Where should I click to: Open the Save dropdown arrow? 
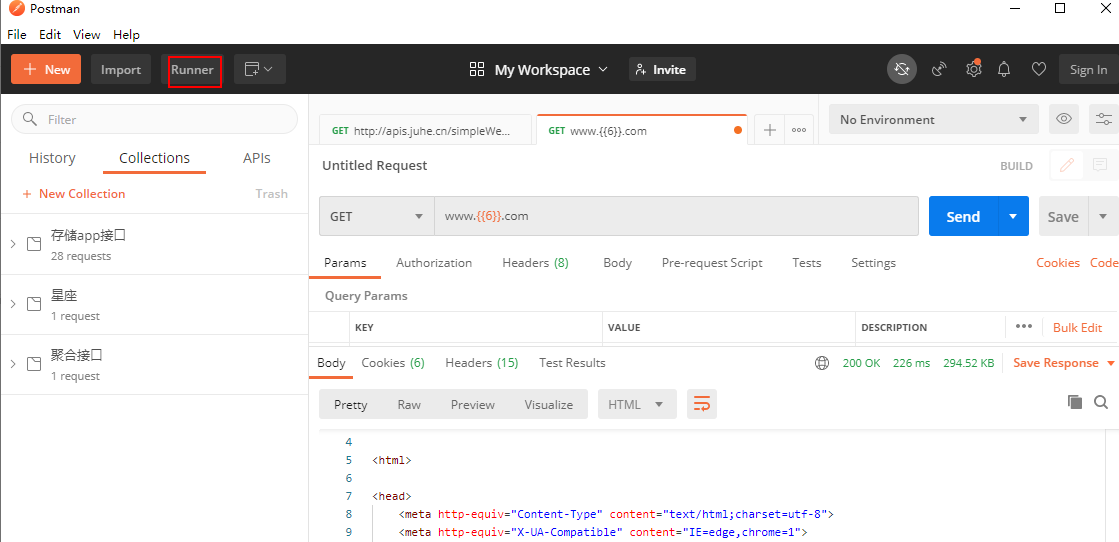(1103, 216)
